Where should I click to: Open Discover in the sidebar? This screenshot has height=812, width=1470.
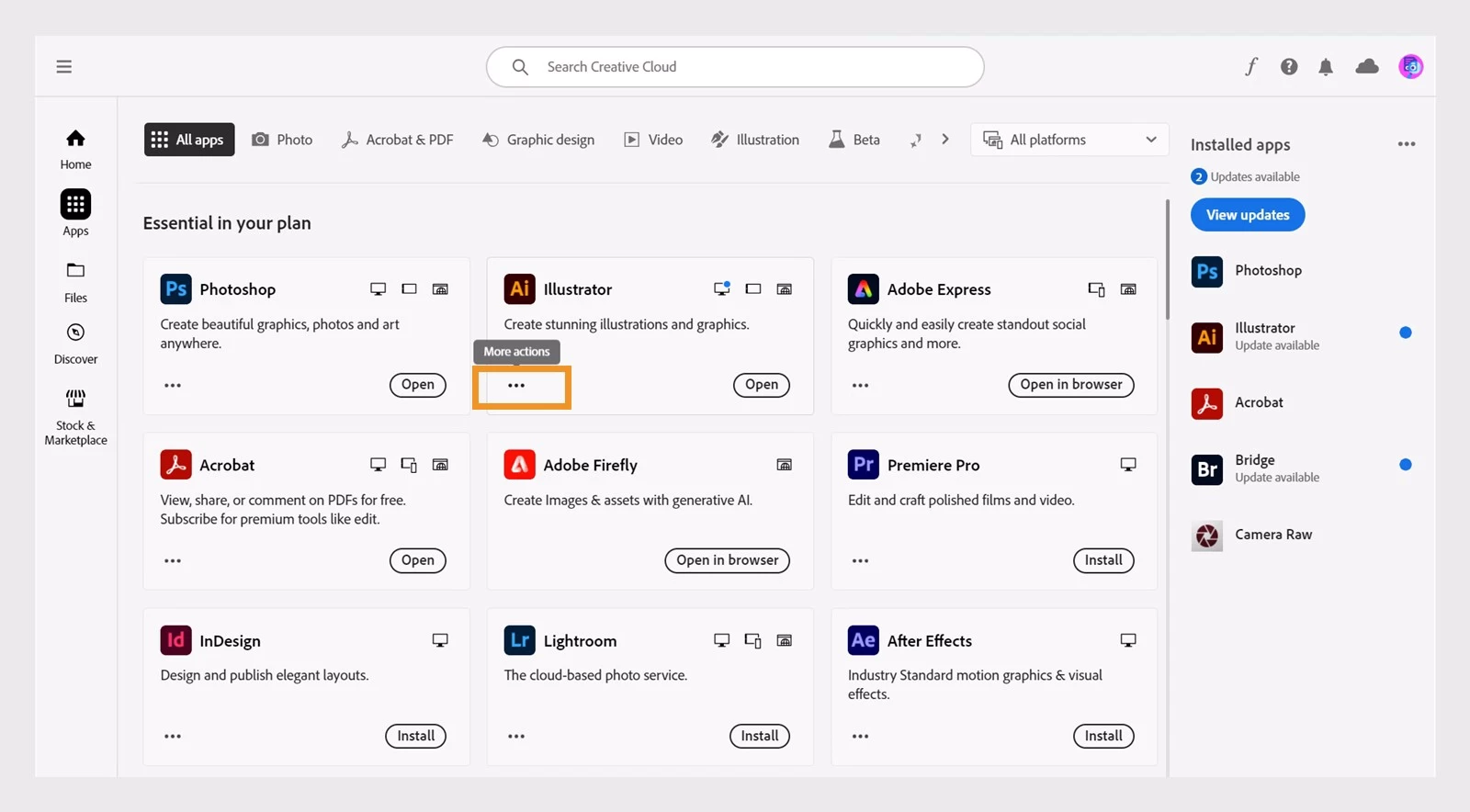75,344
